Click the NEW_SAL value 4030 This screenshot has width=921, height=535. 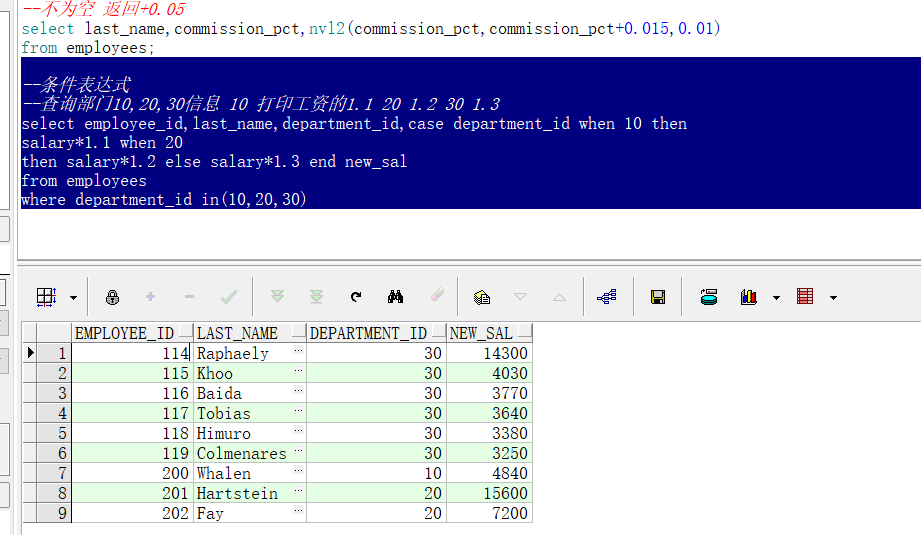(489, 373)
